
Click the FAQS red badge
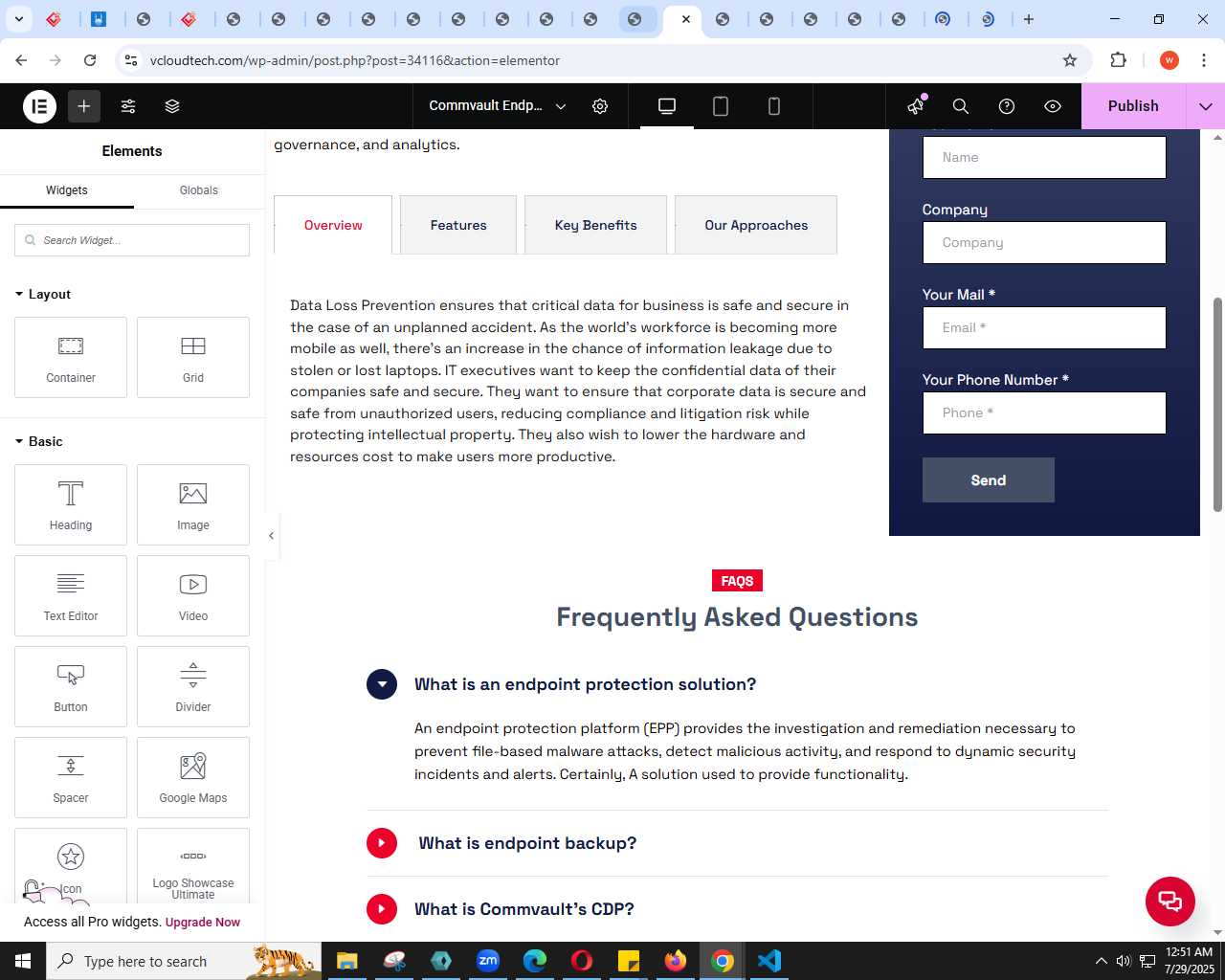737,581
